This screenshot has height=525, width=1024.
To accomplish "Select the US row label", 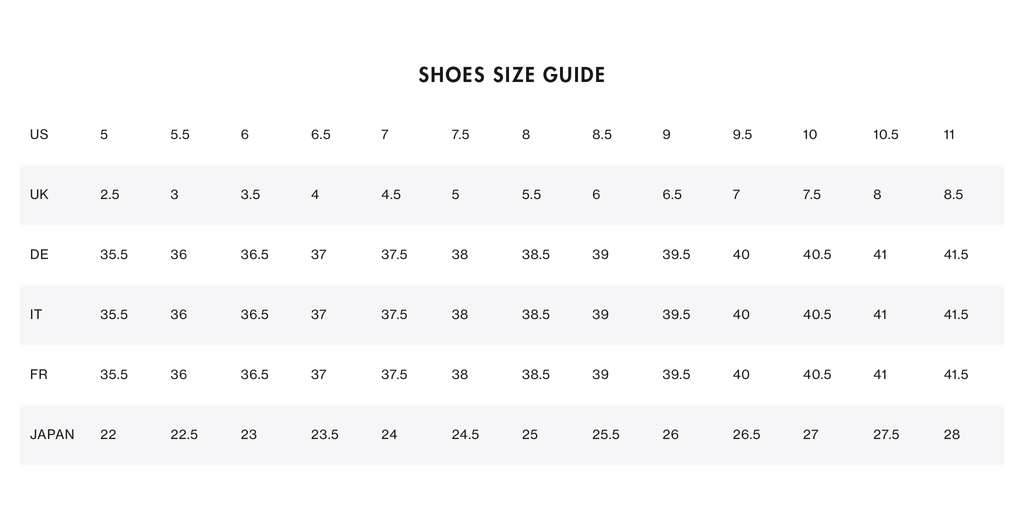I will click(x=39, y=135).
